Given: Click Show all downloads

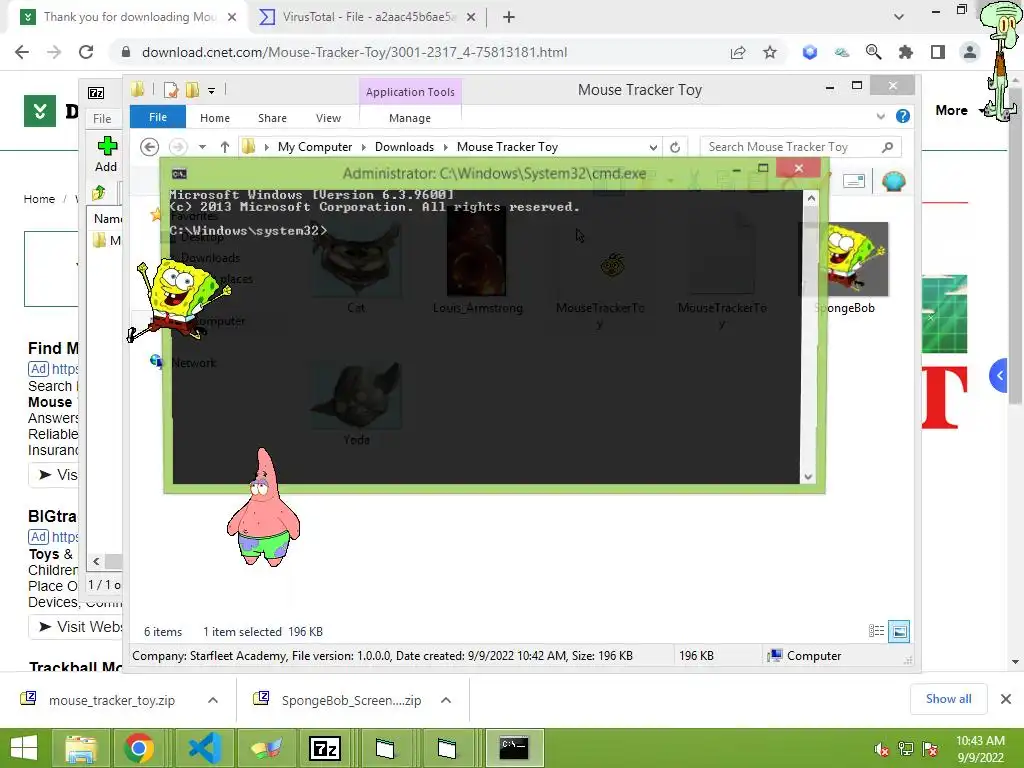Looking at the screenshot, I should point(948,699).
